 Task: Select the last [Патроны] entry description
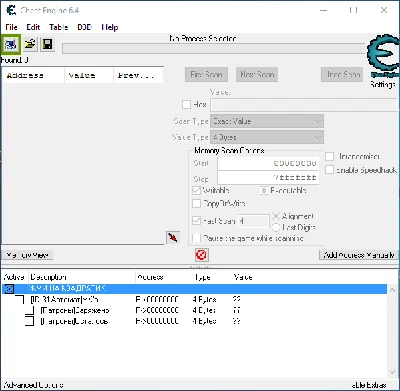point(74,321)
